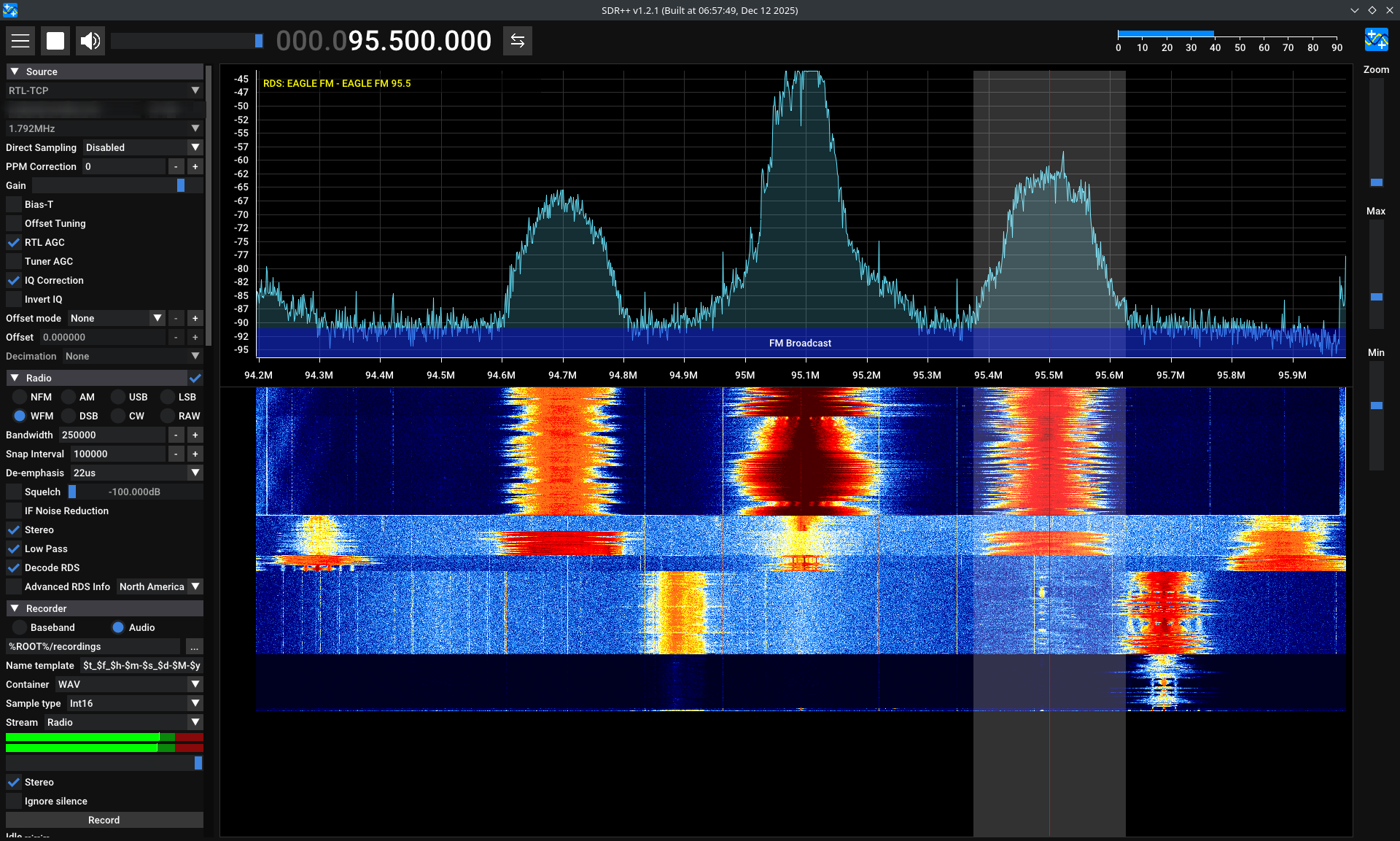Image resolution: width=1400 pixels, height=841 pixels.
Task: Click the Record button
Action: [104, 821]
